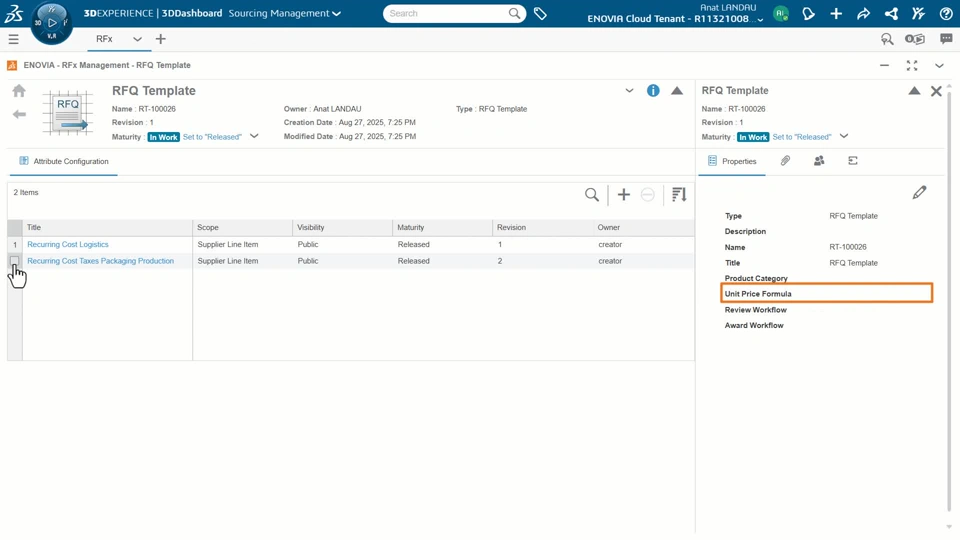Open notifications icon in top bar
This screenshot has width=960, height=540.
click(808, 13)
